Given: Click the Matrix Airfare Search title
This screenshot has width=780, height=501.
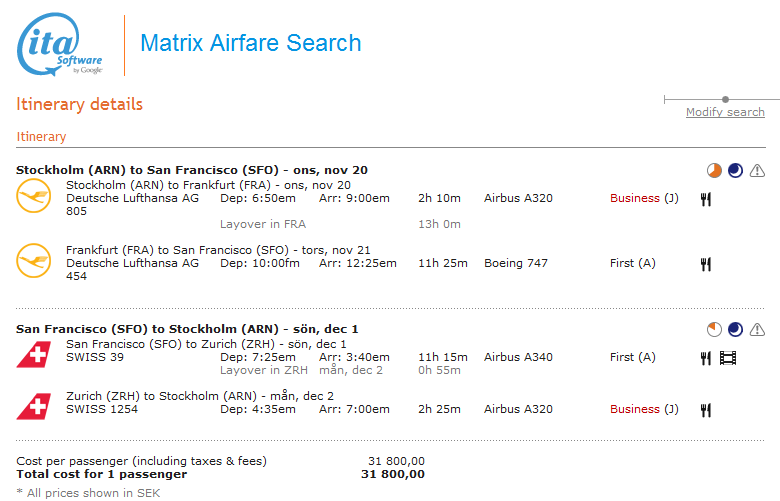Looking at the screenshot, I should (x=250, y=44).
